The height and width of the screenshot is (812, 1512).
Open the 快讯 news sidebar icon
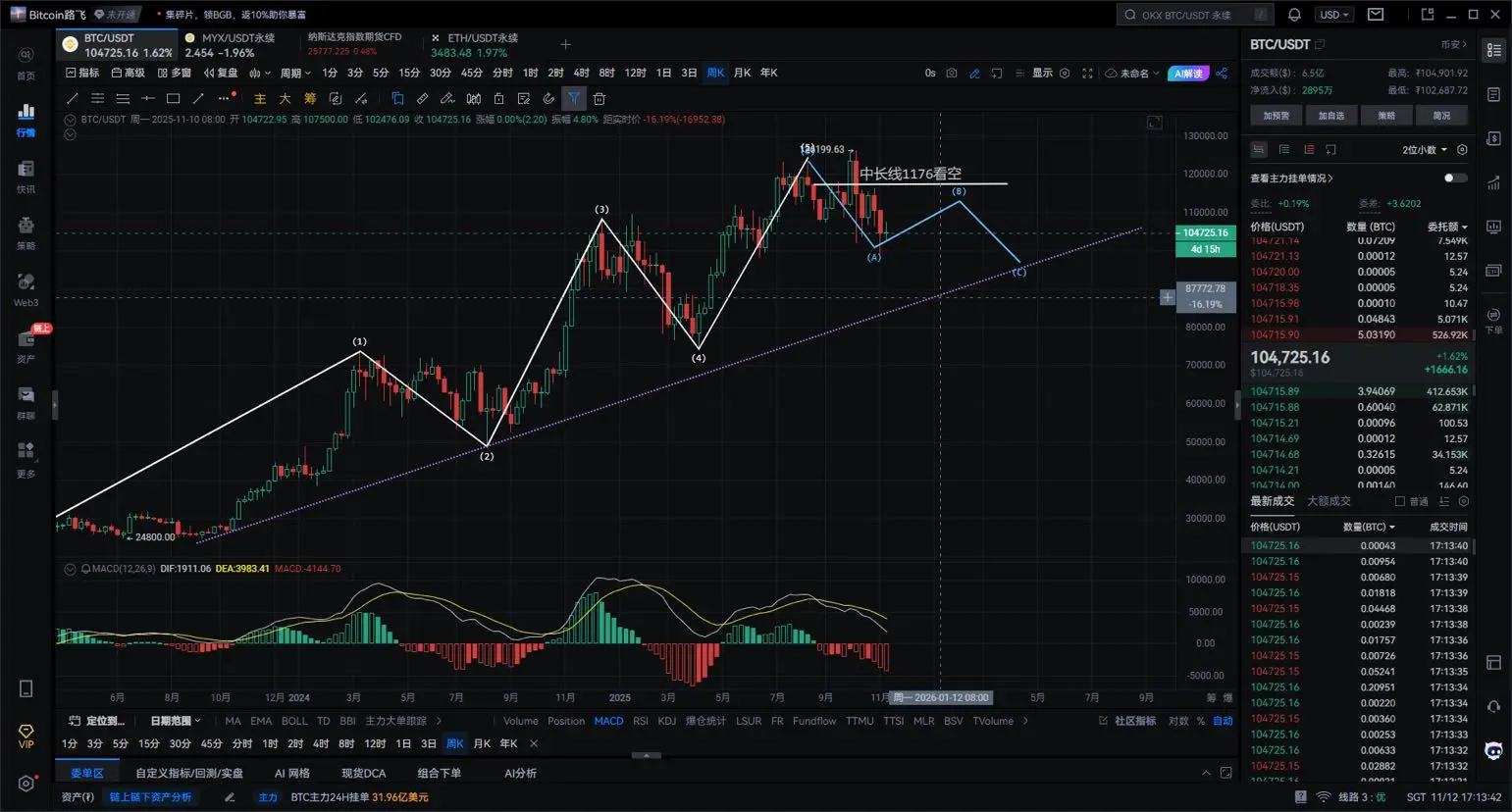(x=26, y=176)
